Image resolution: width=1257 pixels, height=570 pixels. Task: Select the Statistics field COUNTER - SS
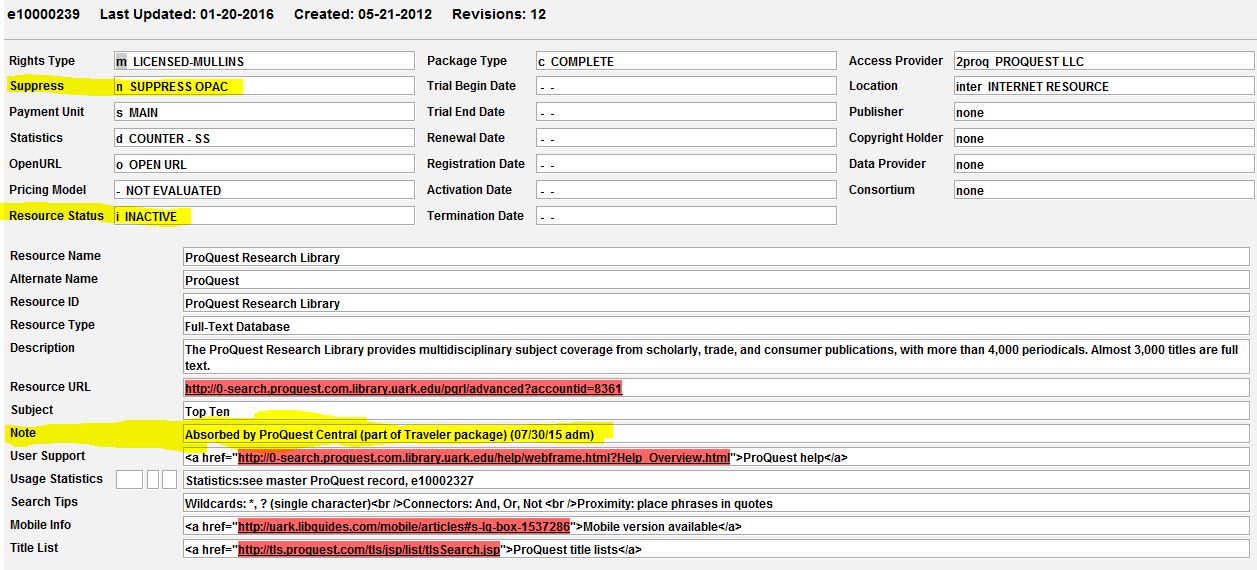tap(264, 138)
